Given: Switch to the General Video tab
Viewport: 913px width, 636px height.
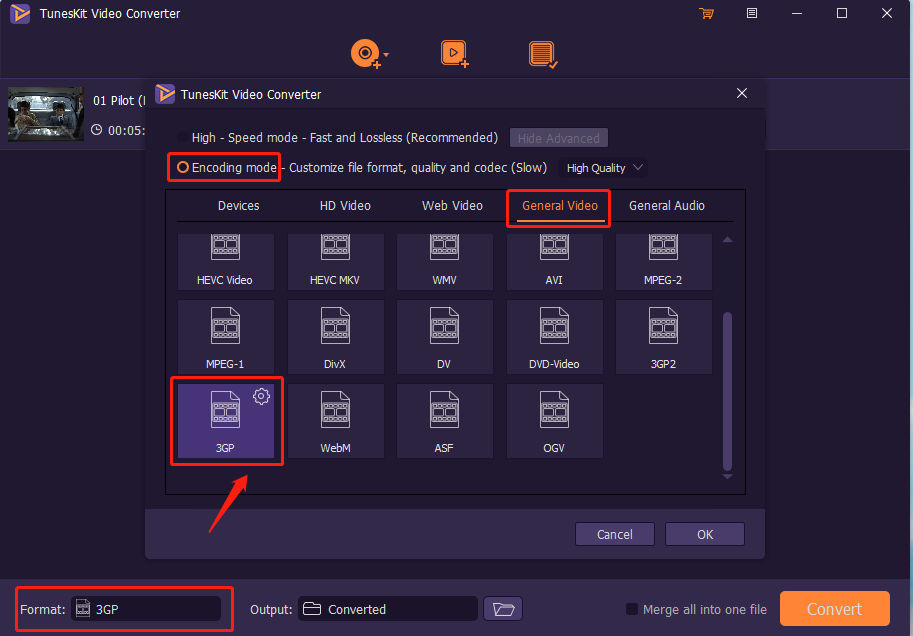Looking at the screenshot, I should [560, 206].
